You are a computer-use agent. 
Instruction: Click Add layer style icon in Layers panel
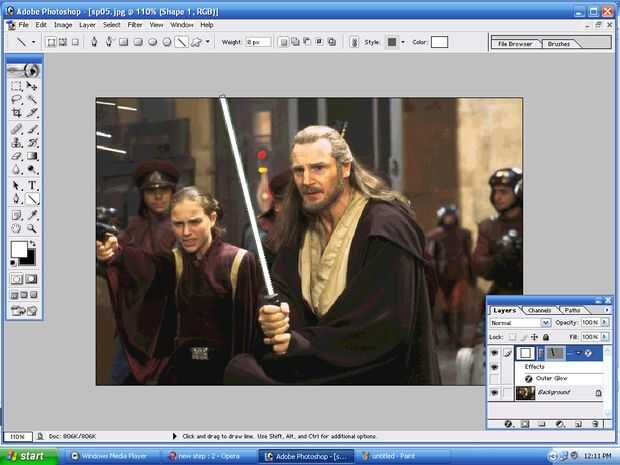pyautogui.click(x=508, y=424)
